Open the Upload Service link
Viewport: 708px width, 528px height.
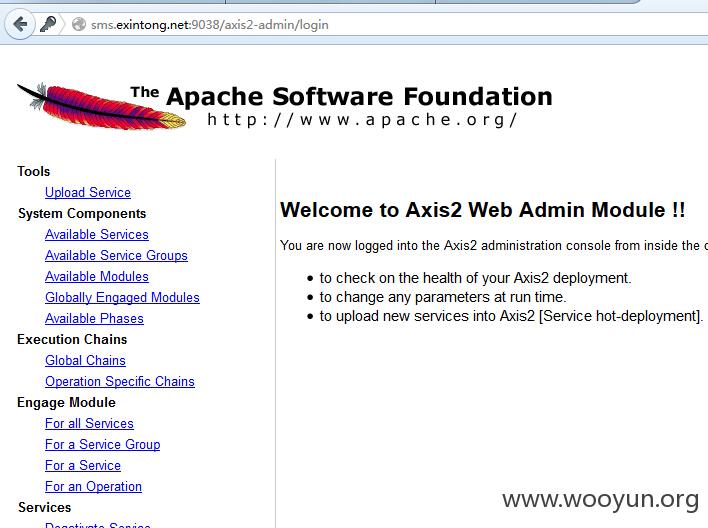point(88,192)
